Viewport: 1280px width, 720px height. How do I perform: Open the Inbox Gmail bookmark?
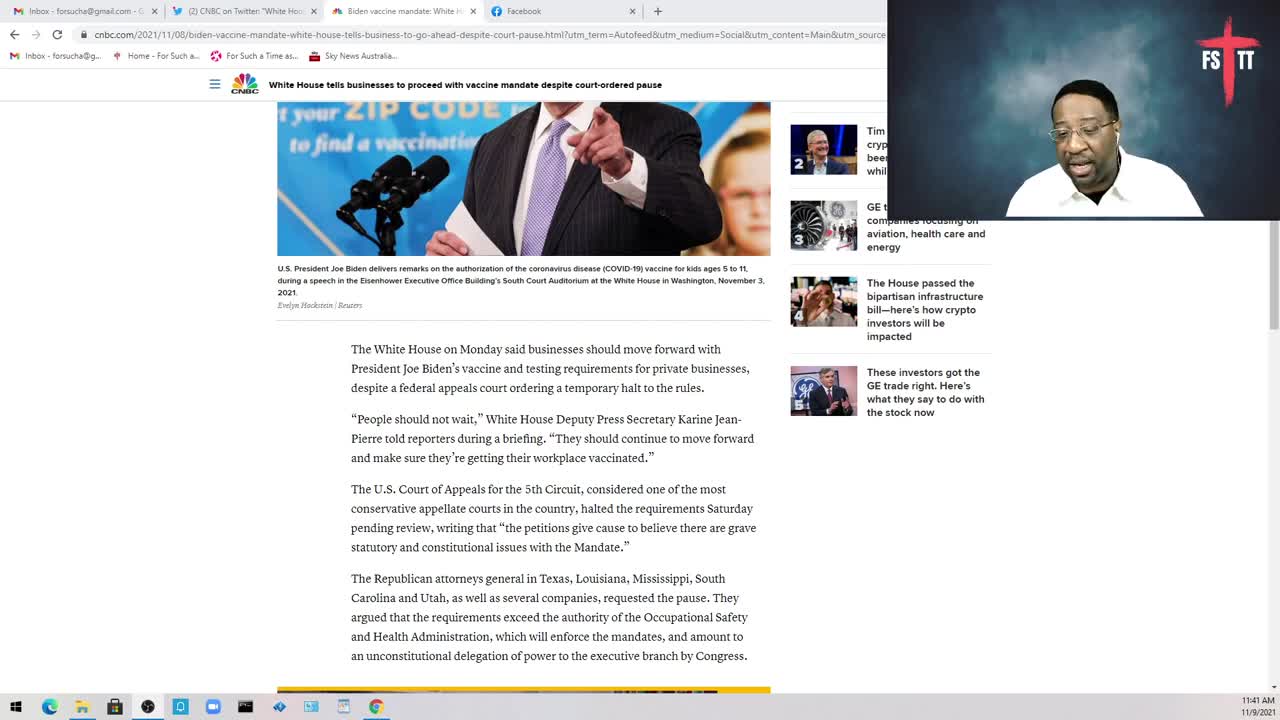point(56,56)
